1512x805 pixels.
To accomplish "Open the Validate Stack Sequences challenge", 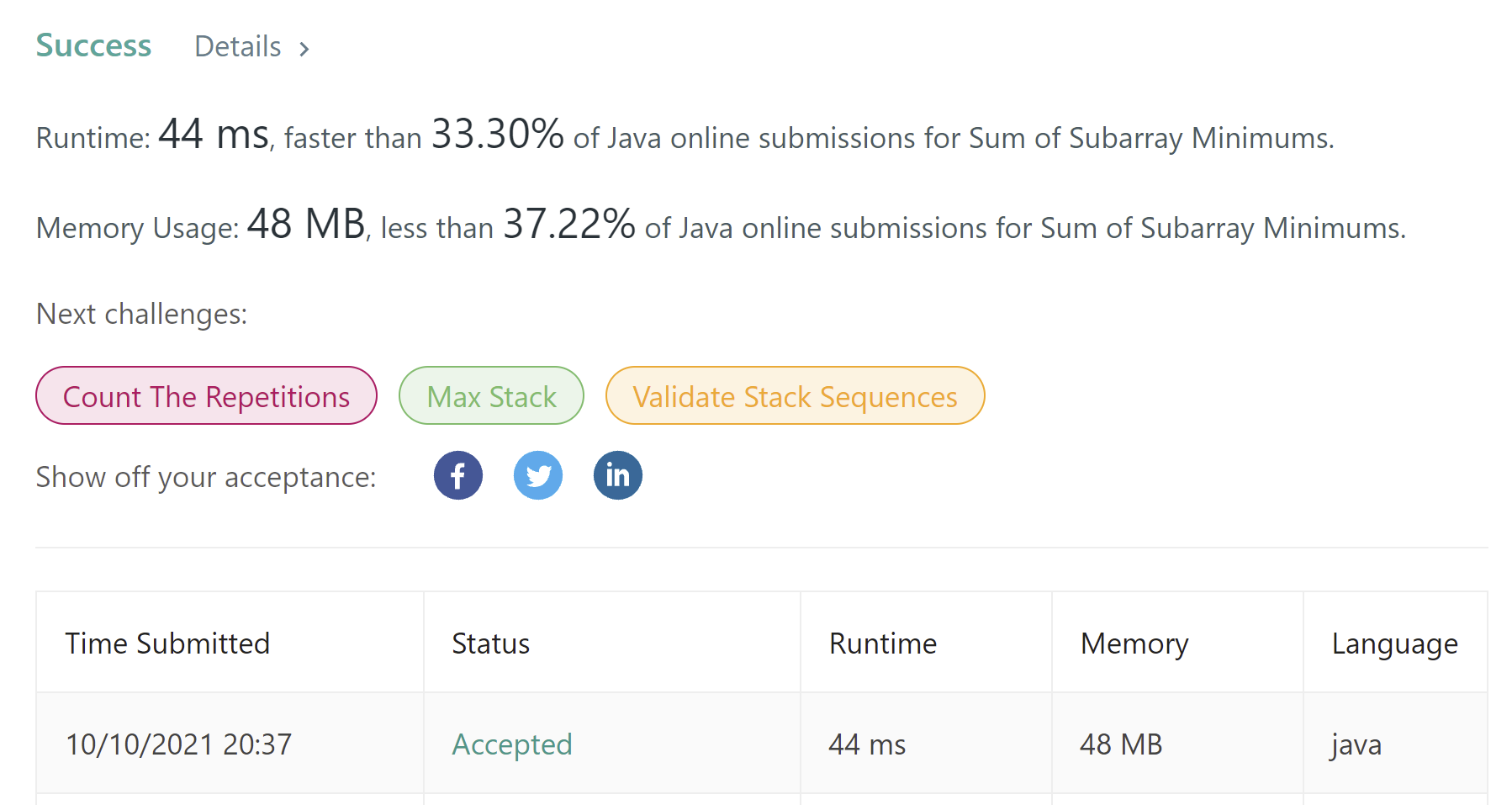I will 795,396.
